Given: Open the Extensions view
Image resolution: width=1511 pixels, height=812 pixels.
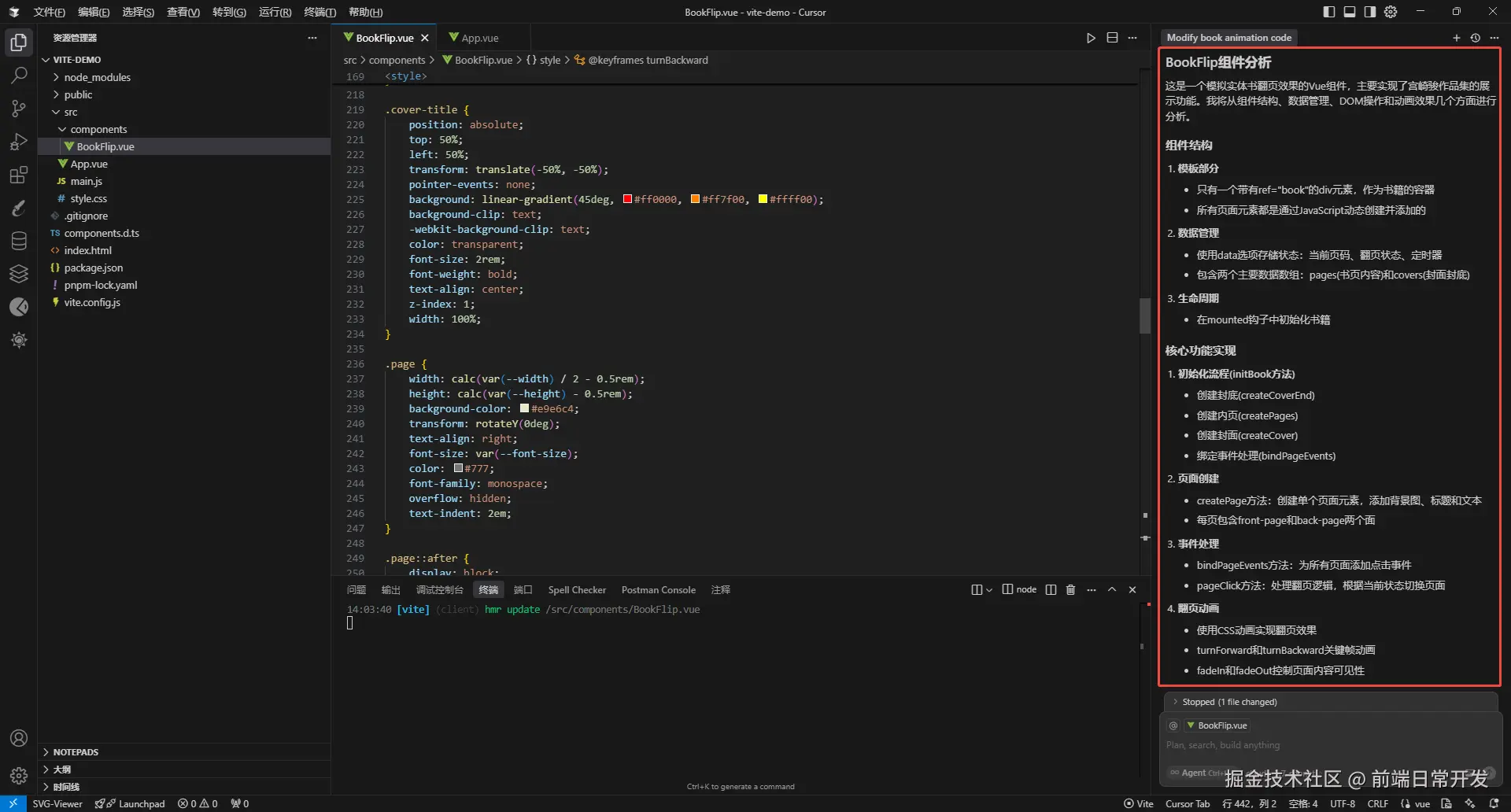Looking at the screenshot, I should tap(19, 175).
